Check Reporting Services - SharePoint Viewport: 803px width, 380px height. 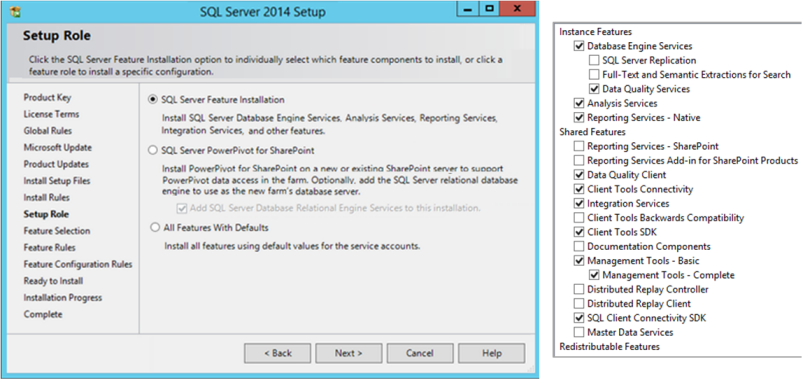[579, 146]
